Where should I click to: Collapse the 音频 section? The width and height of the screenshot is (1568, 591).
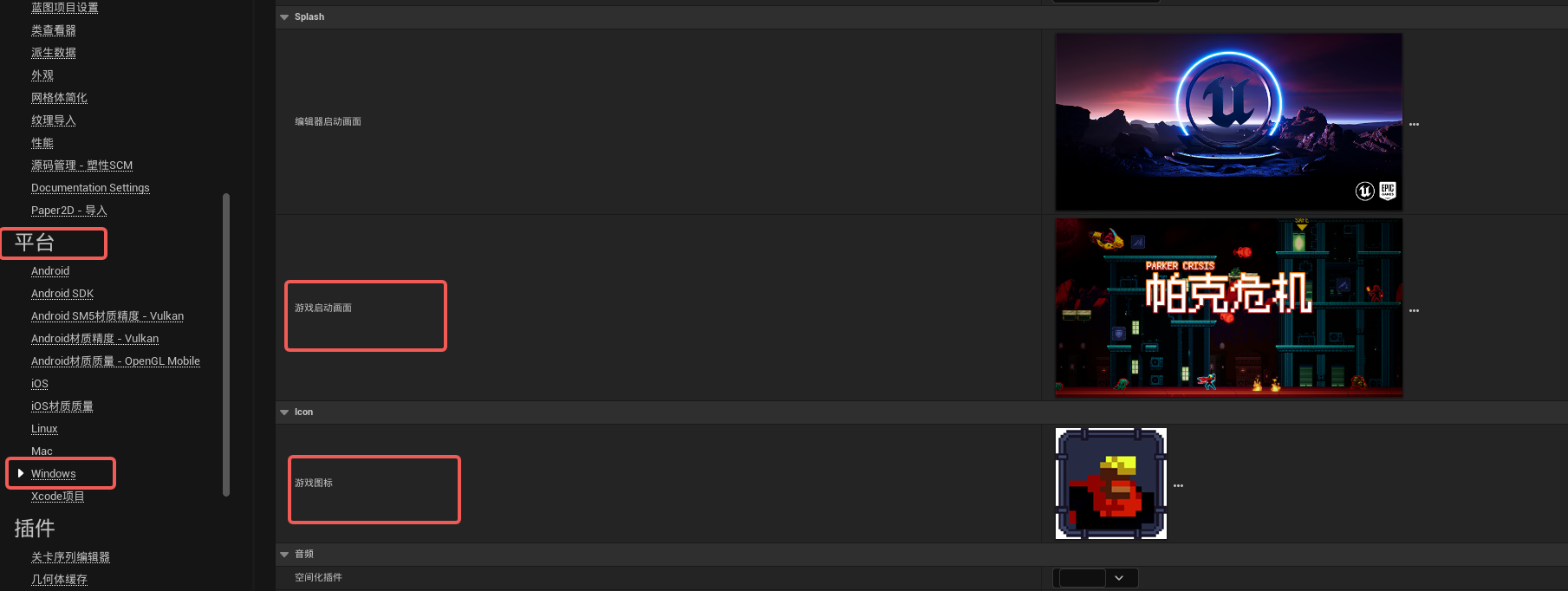coord(284,555)
